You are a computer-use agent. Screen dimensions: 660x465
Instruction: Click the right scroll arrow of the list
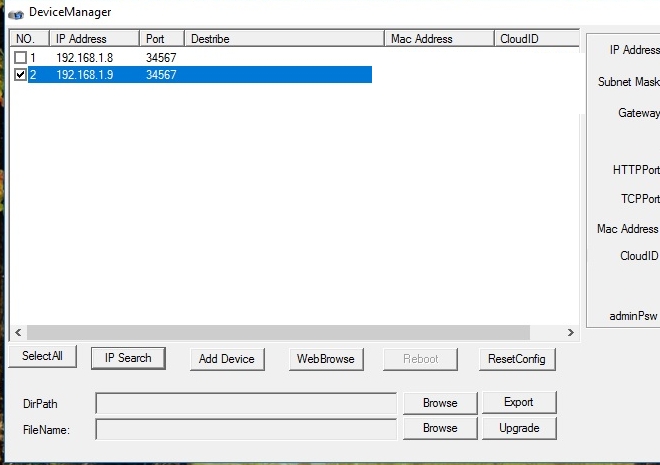[571, 332]
